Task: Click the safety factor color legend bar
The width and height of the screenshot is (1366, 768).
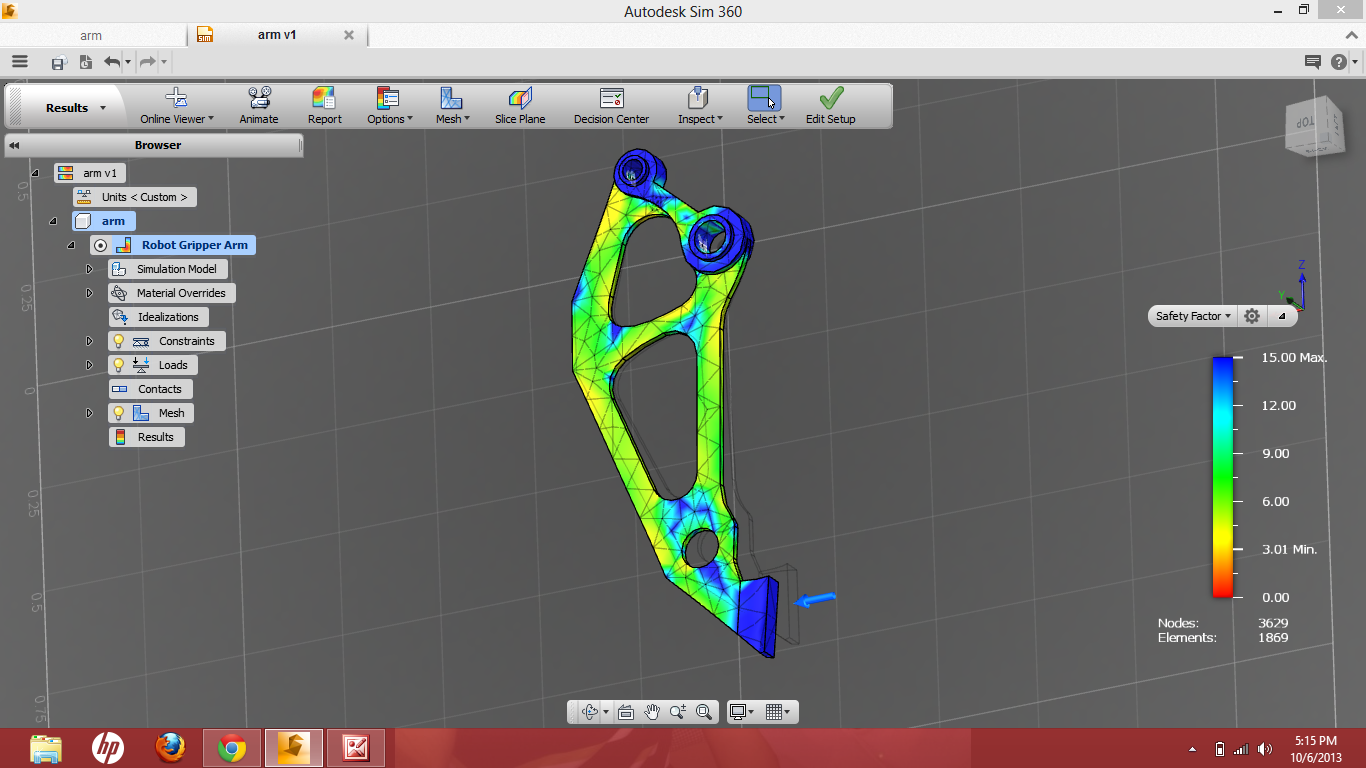Action: point(1222,477)
